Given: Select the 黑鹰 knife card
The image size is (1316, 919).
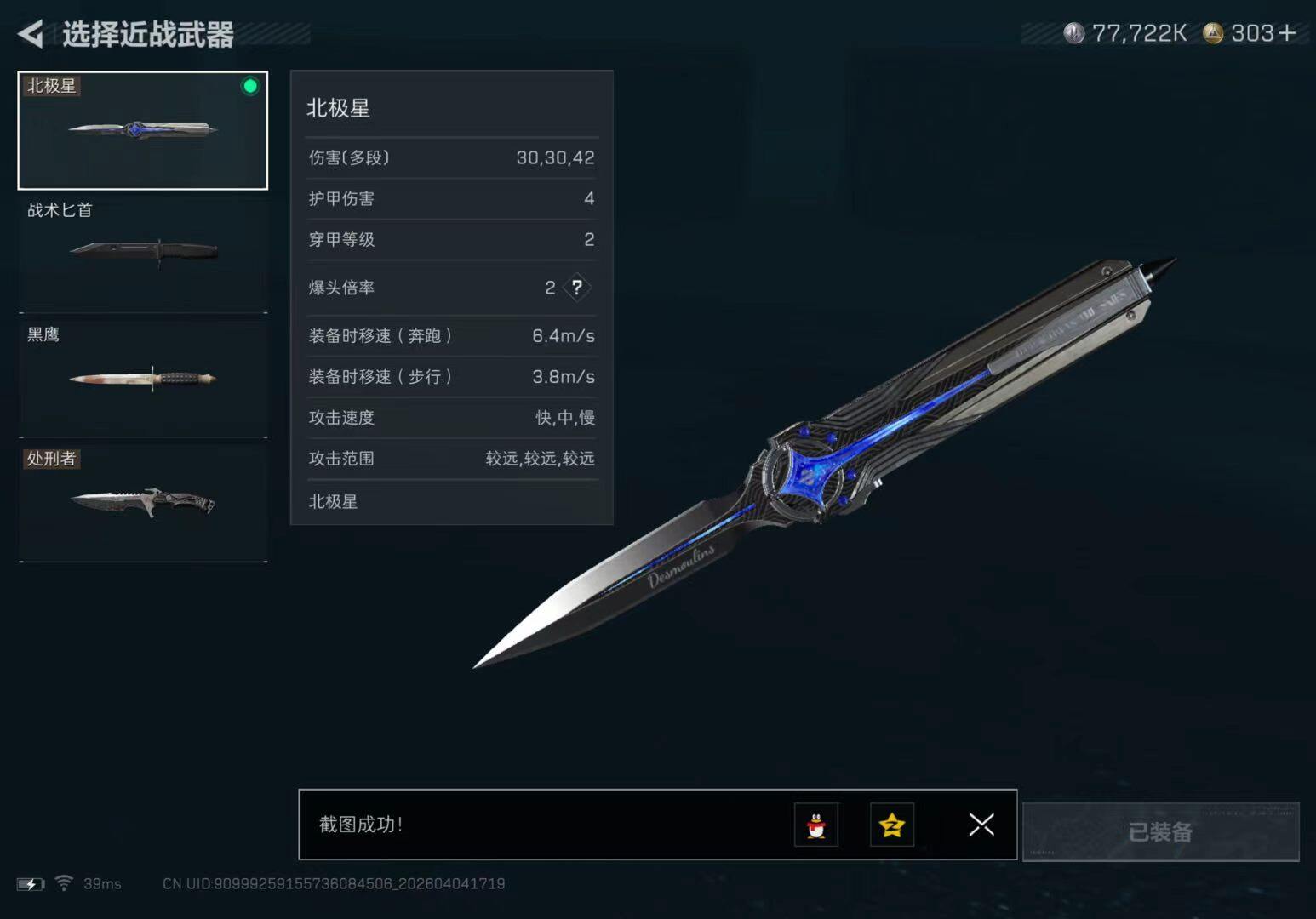Looking at the screenshot, I should [143, 378].
